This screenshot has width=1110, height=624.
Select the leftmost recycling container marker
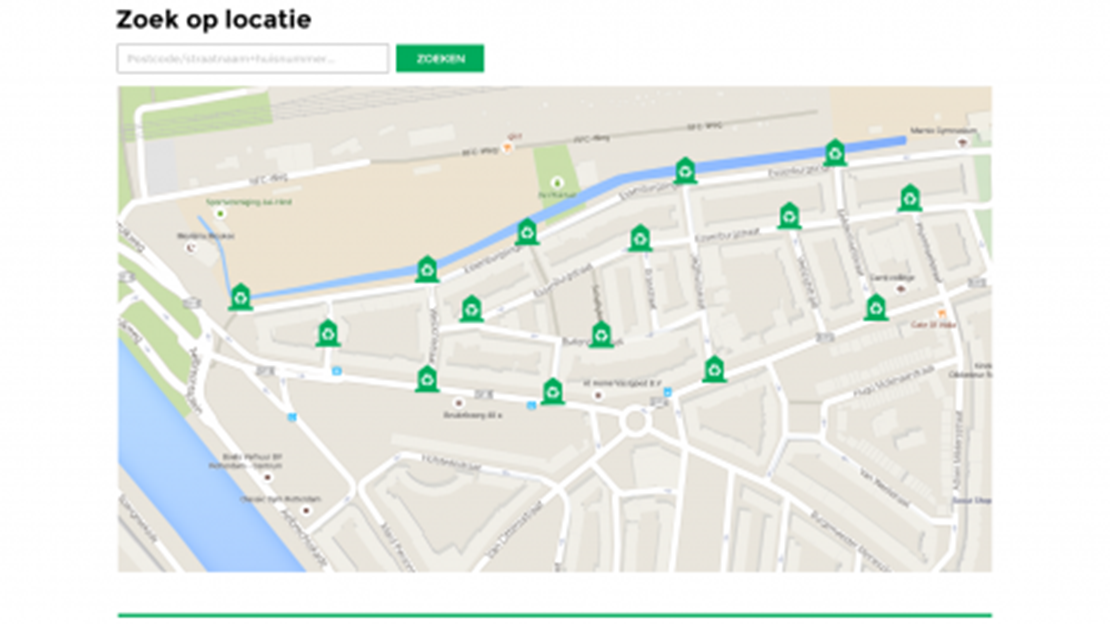[240, 297]
